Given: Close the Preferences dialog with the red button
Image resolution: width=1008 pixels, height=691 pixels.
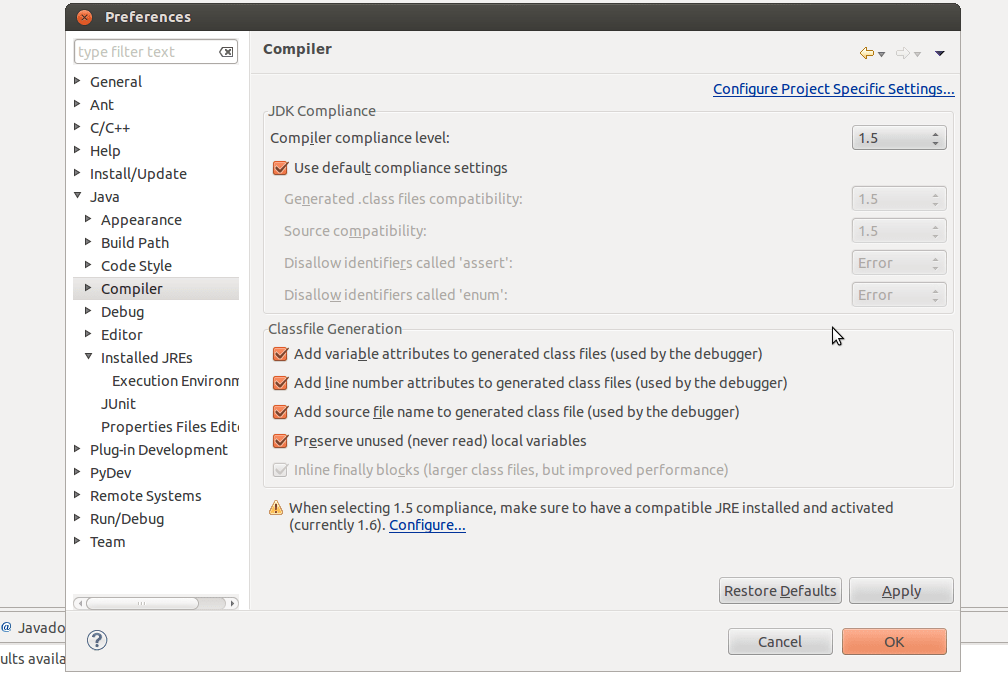Looking at the screenshot, I should [x=84, y=17].
